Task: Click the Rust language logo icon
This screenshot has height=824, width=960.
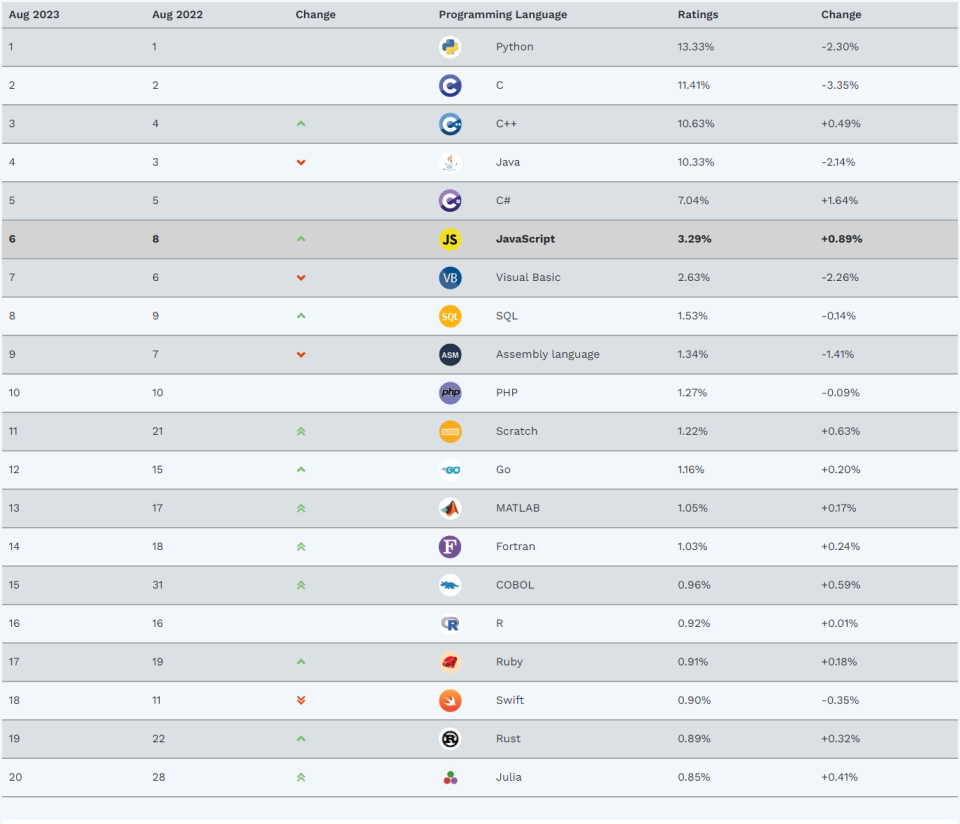Action: point(450,739)
